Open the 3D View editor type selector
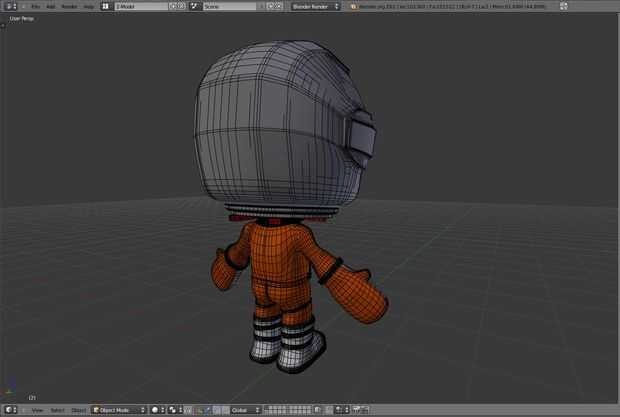The width and height of the screenshot is (620, 417). pos(11,410)
